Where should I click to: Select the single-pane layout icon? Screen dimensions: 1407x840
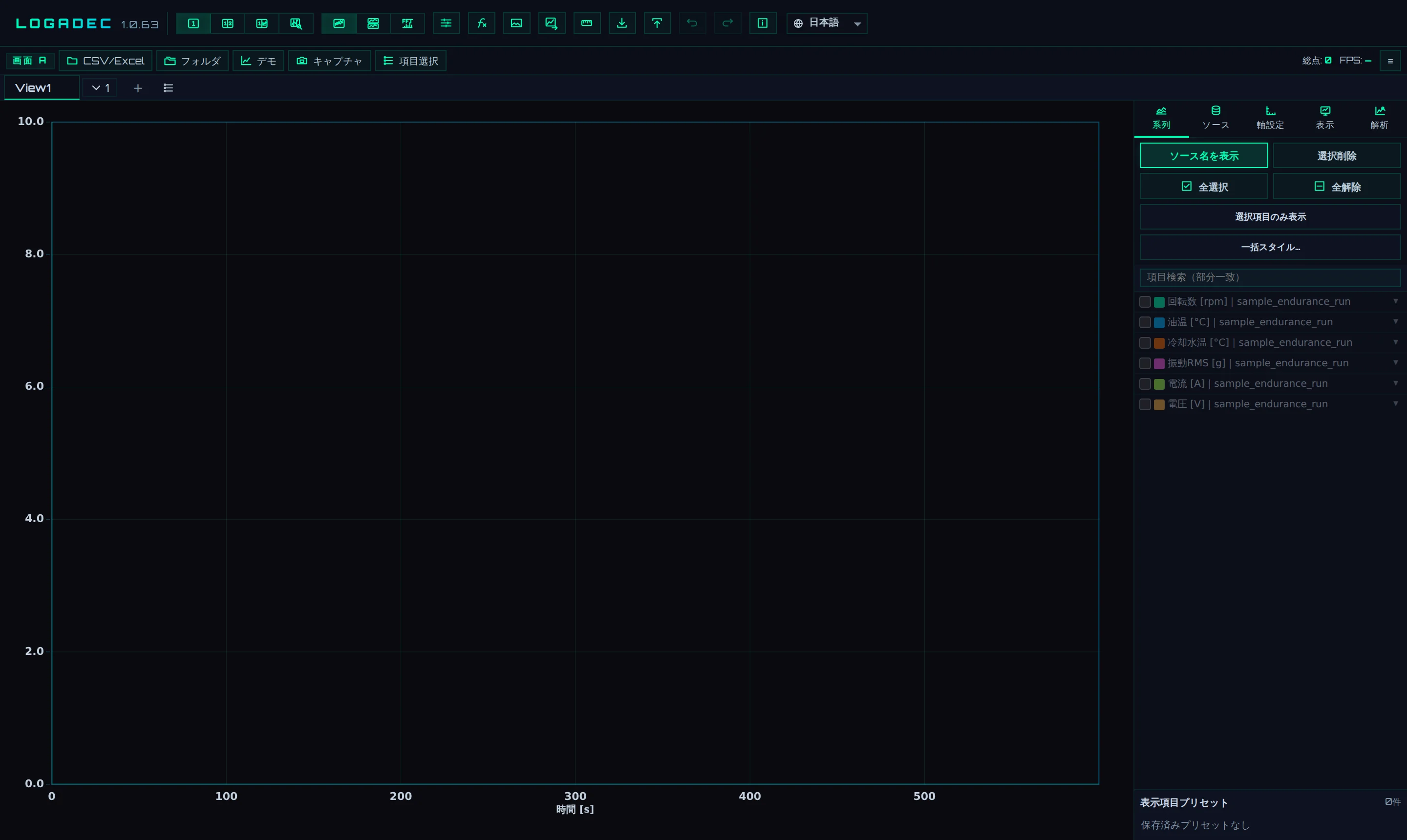[193, 23]
